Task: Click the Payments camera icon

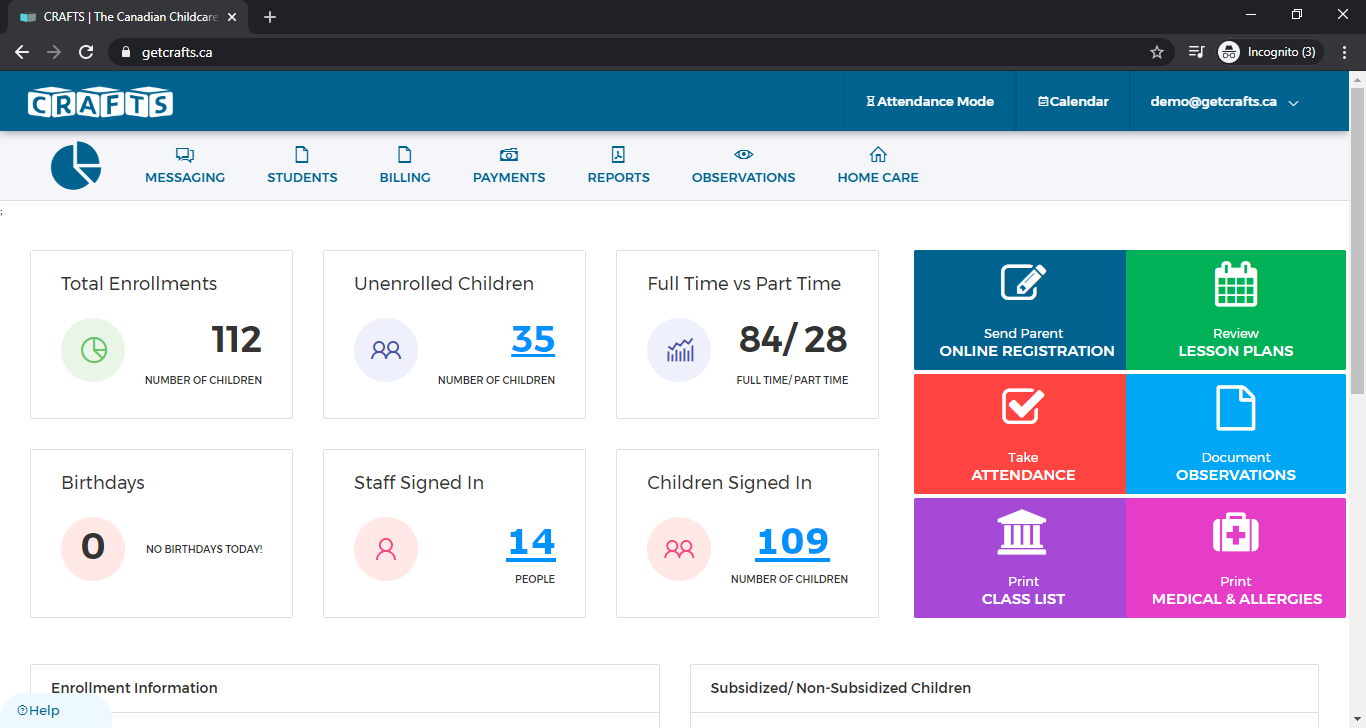Action: click(x=508, y=156)
